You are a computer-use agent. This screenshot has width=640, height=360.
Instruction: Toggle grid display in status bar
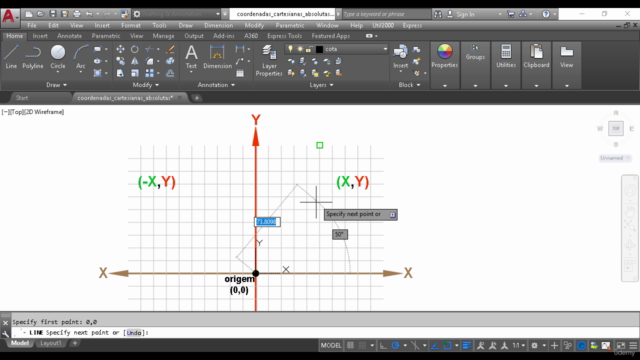tap(350, 345)
